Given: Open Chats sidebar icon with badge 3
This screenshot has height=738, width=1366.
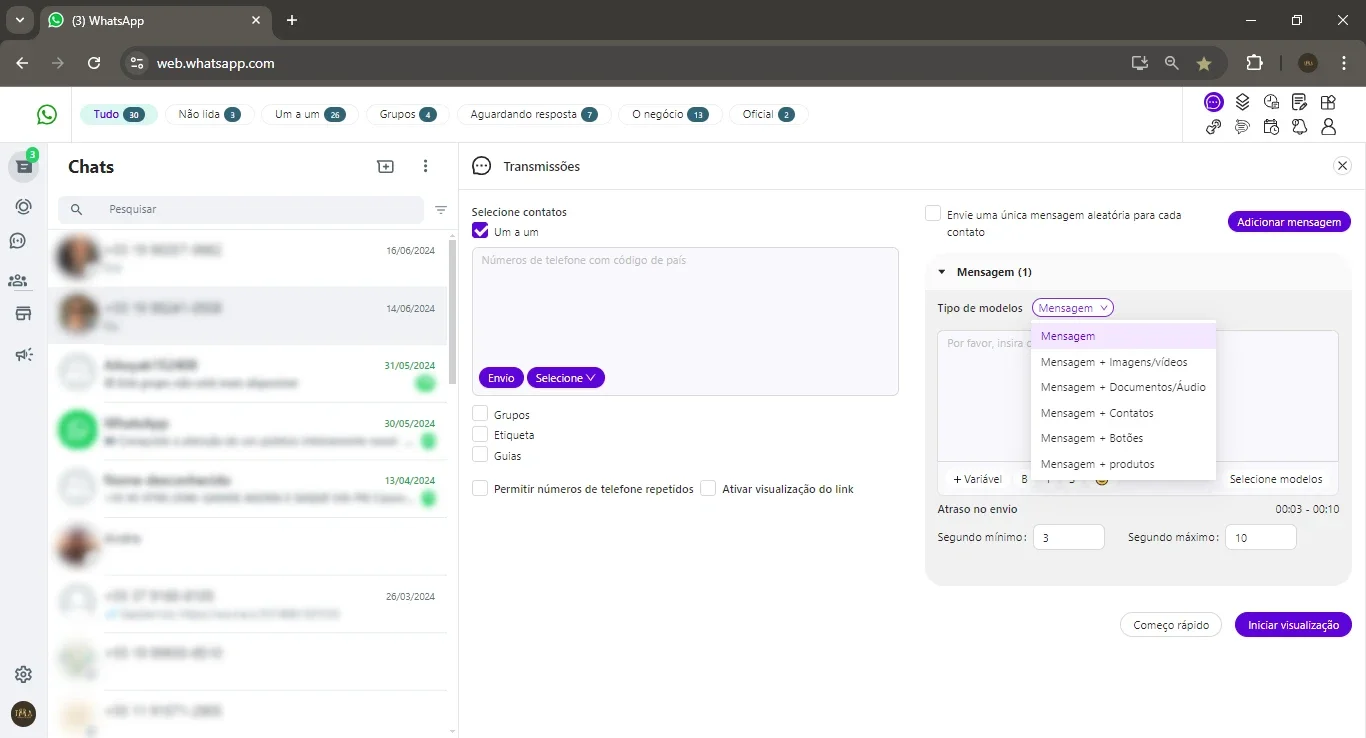Looking at the screenshot, I should (x=24, y=166).
